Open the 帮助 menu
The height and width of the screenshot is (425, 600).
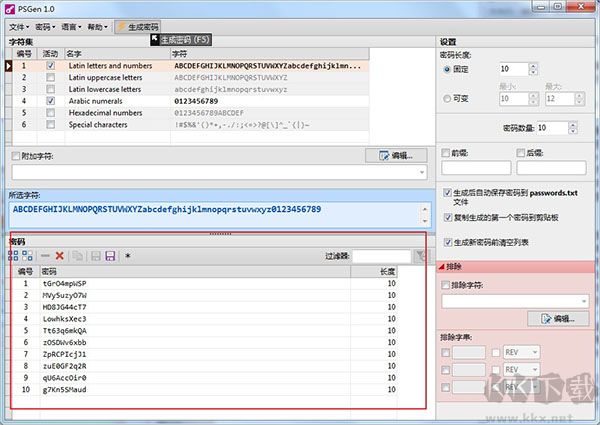[x=97, y=27]
